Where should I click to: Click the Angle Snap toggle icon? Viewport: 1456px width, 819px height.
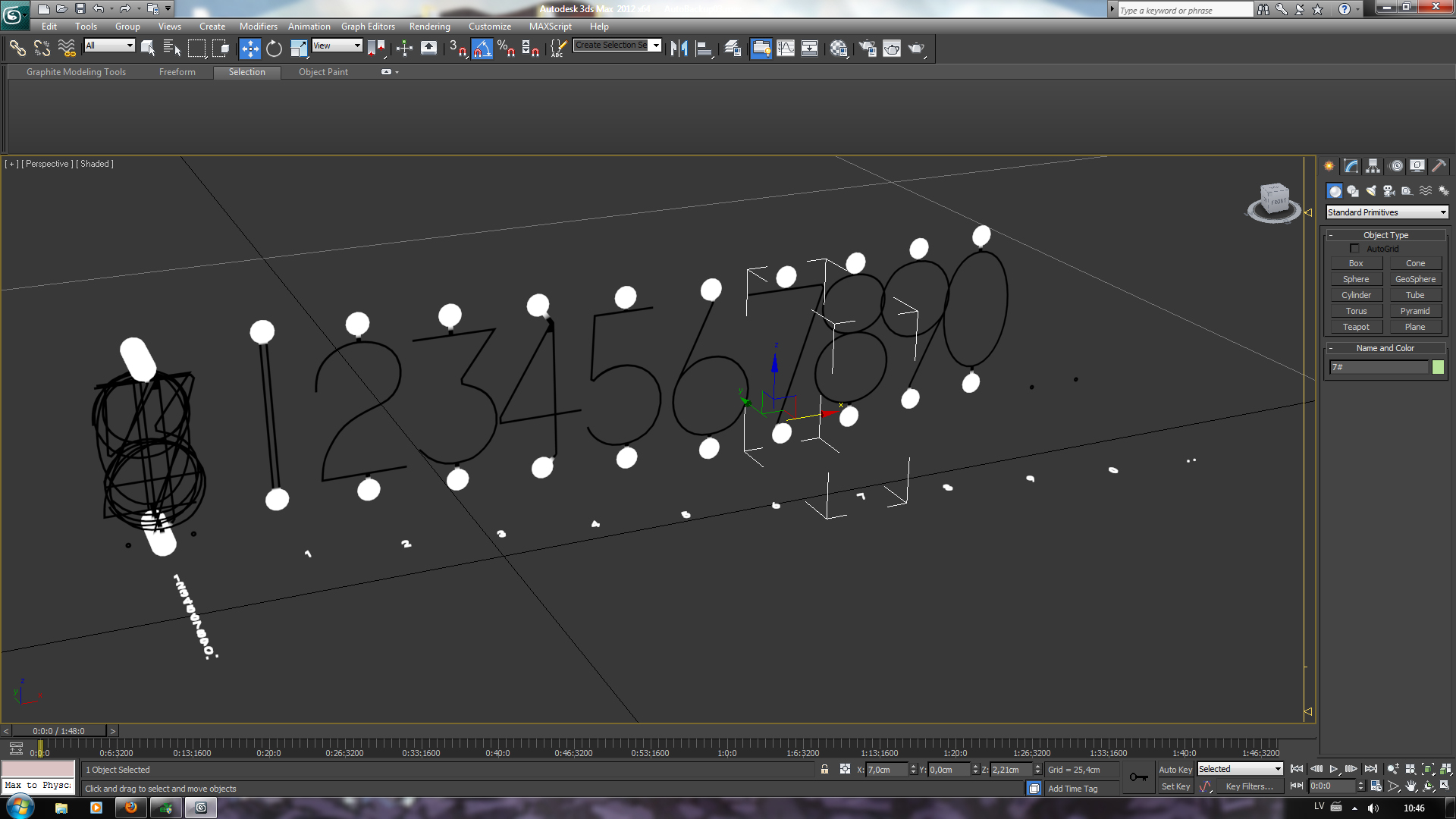tap(482, 49)
